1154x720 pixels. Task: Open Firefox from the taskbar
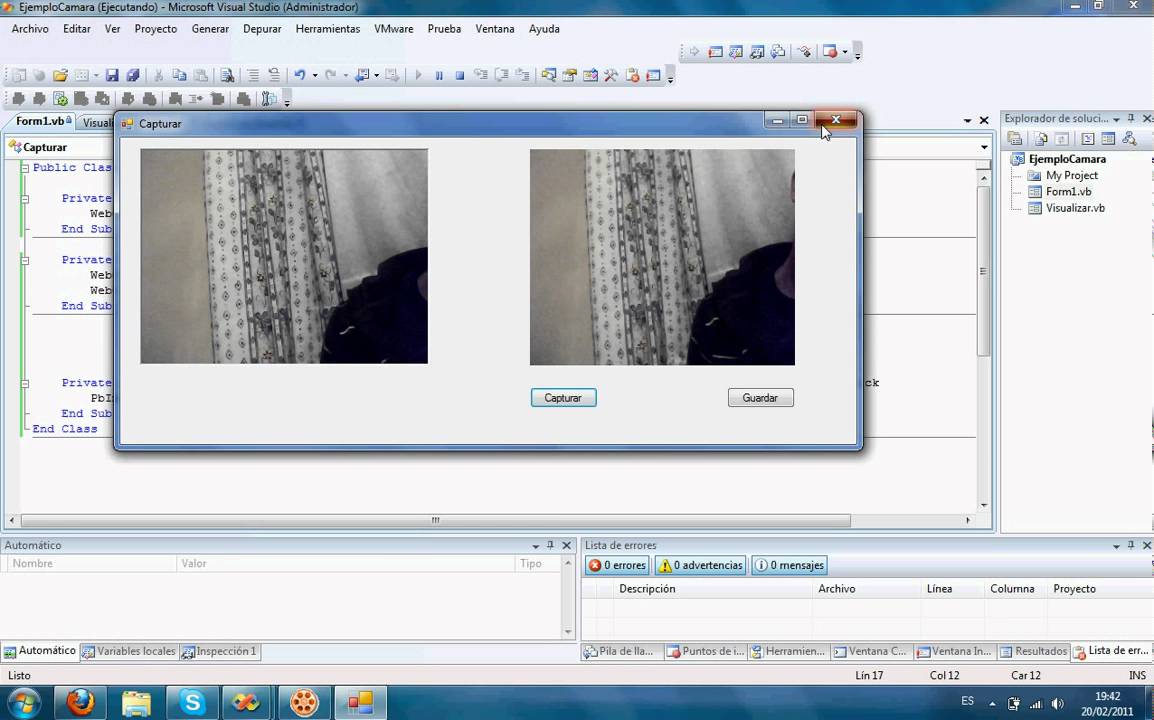80,702
